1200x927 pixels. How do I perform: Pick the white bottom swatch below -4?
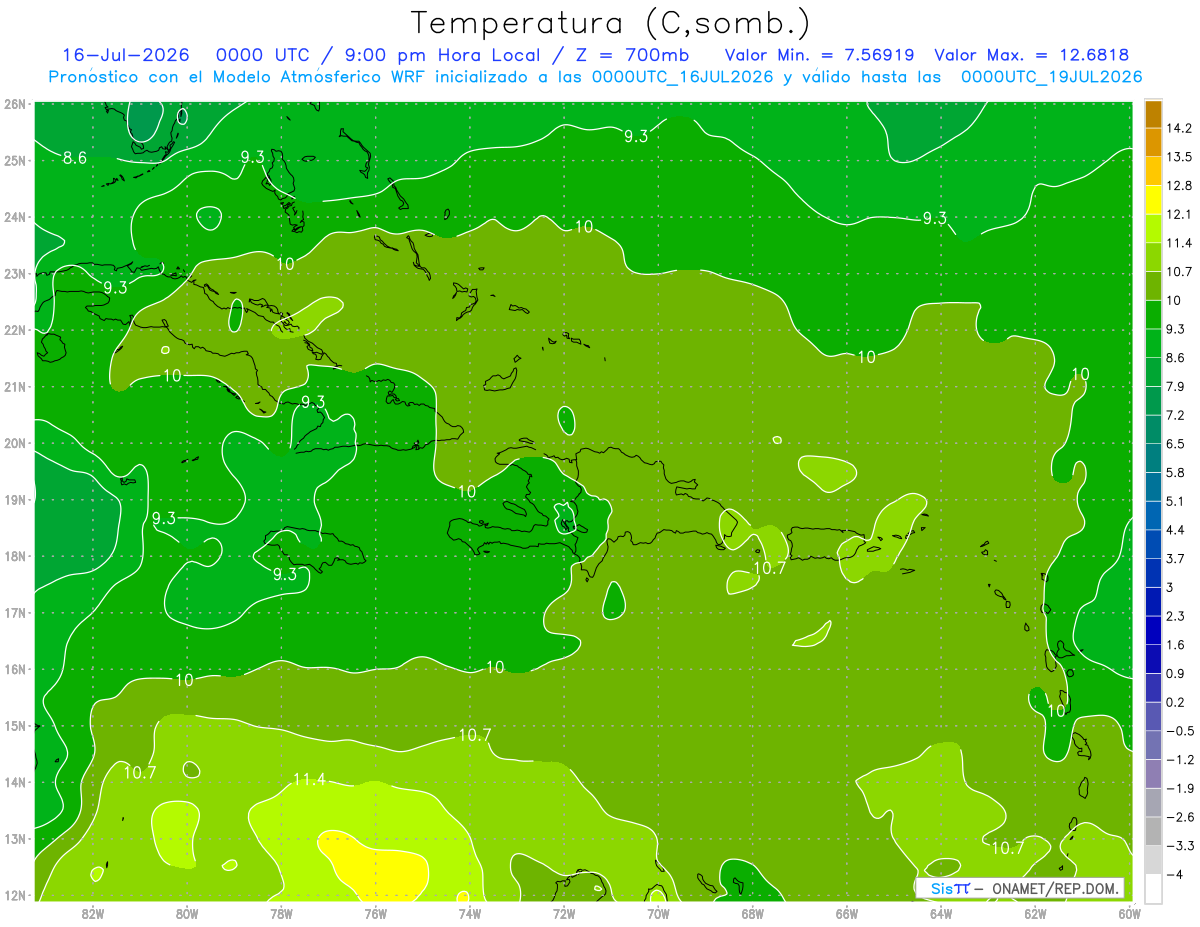[1153, 888]
